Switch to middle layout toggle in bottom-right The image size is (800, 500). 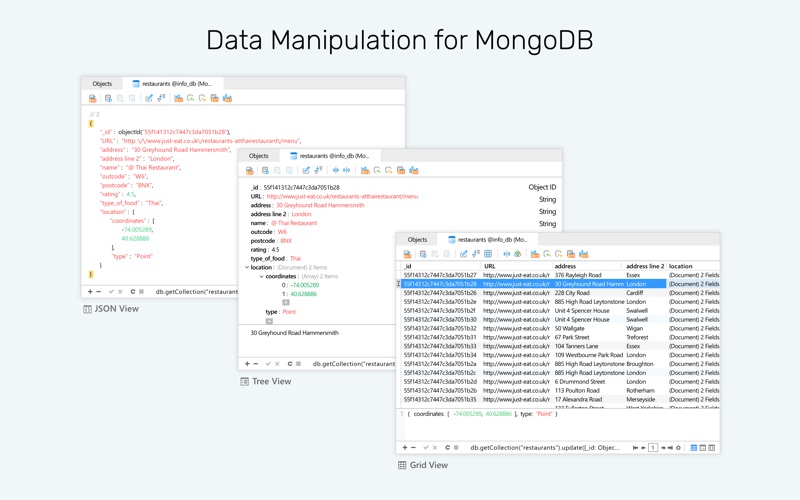point(703,448)
